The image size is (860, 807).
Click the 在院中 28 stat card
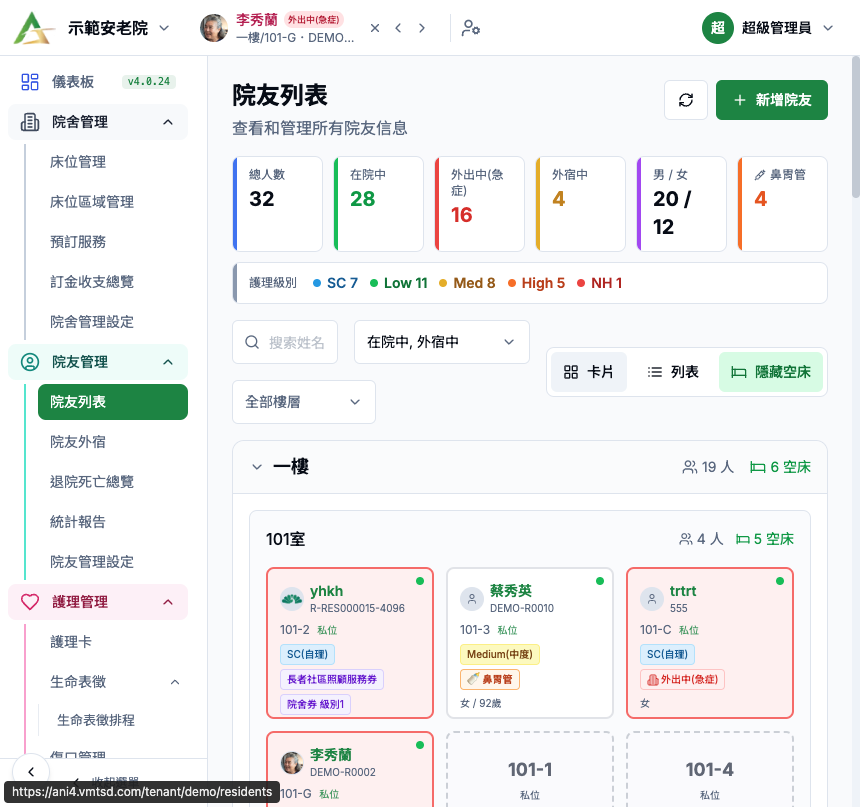point(378,204)
